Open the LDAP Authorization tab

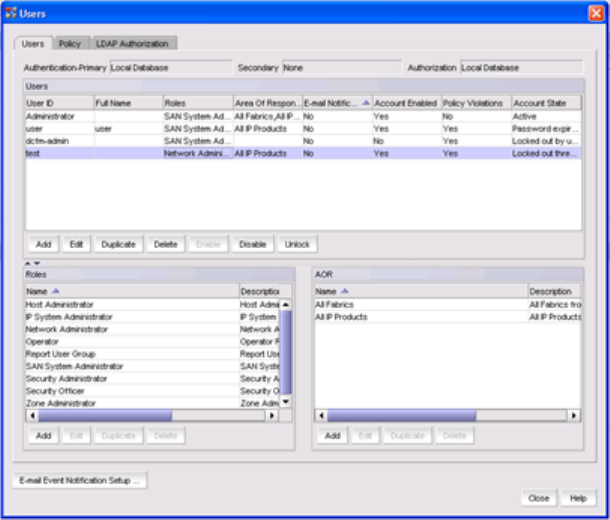point(132,44)
